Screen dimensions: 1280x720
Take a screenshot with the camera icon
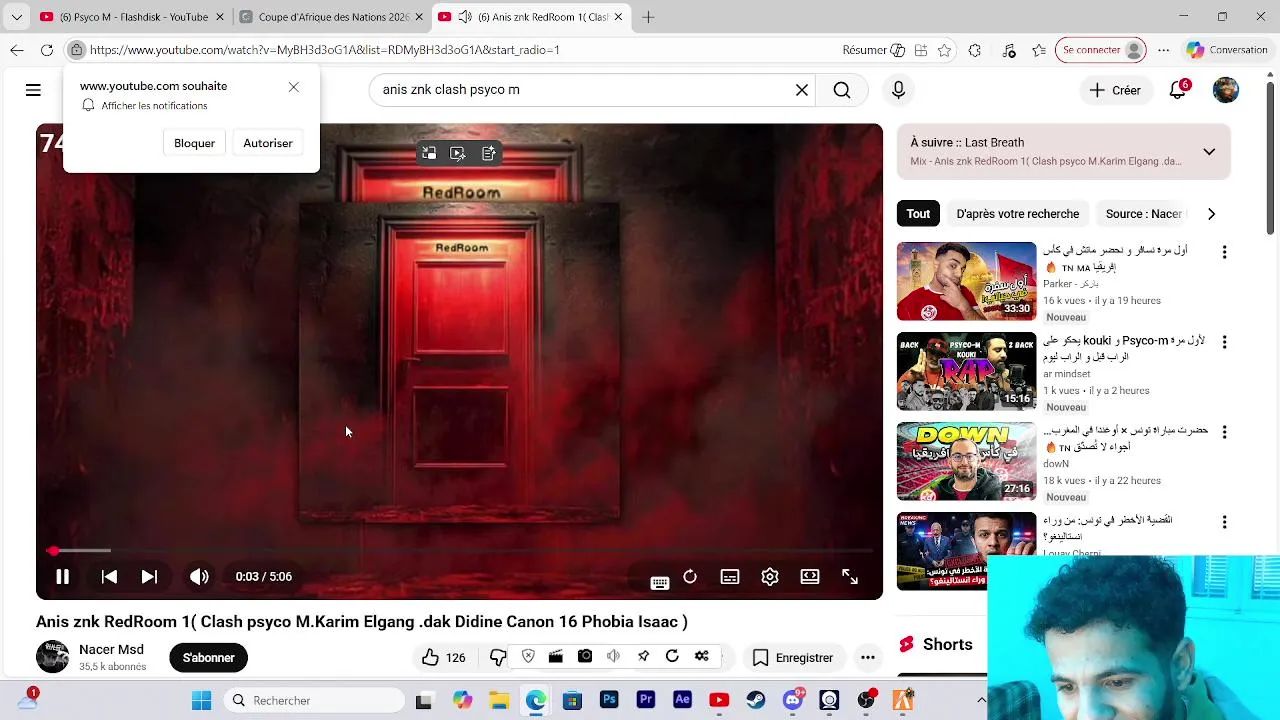[x=585, y=657]
